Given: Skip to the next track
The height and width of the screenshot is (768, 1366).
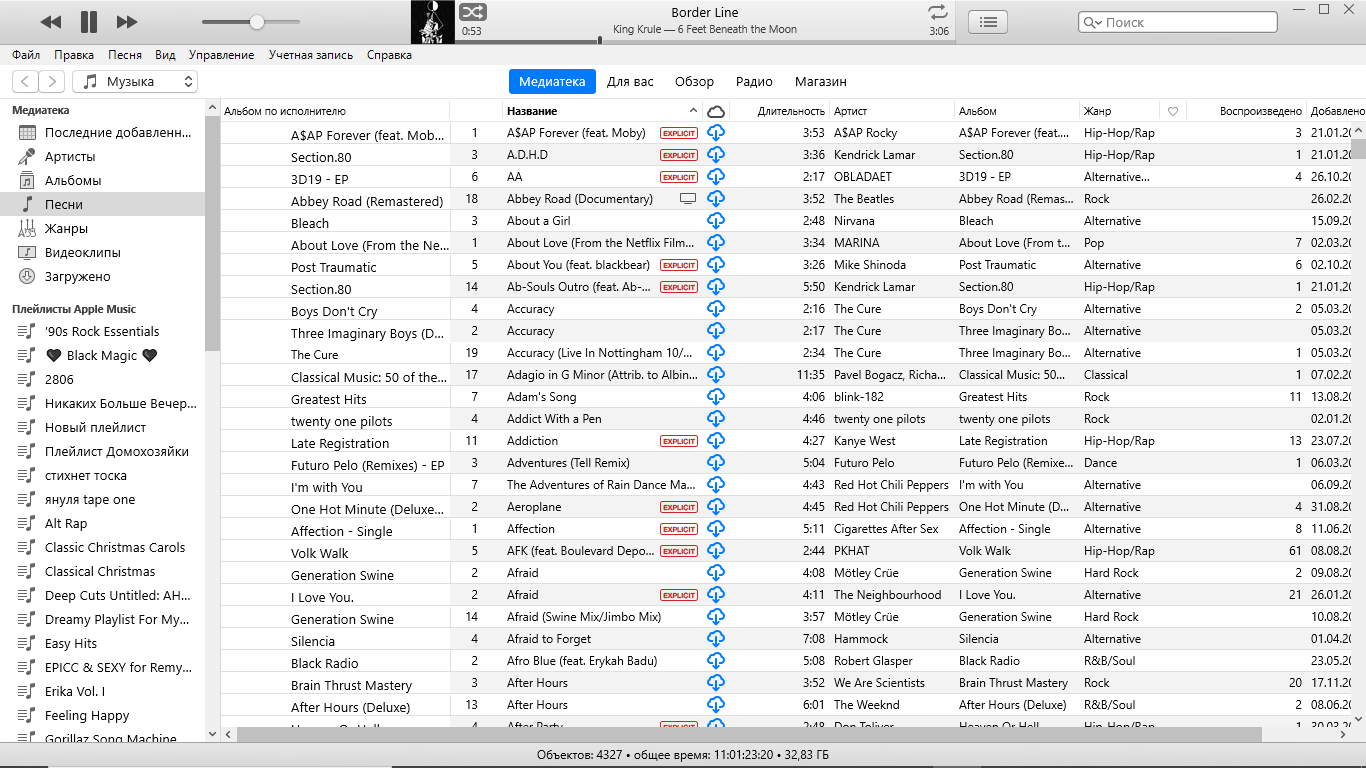Looking at the screenshot, I should pyautogui.click(x=127, y=22).
